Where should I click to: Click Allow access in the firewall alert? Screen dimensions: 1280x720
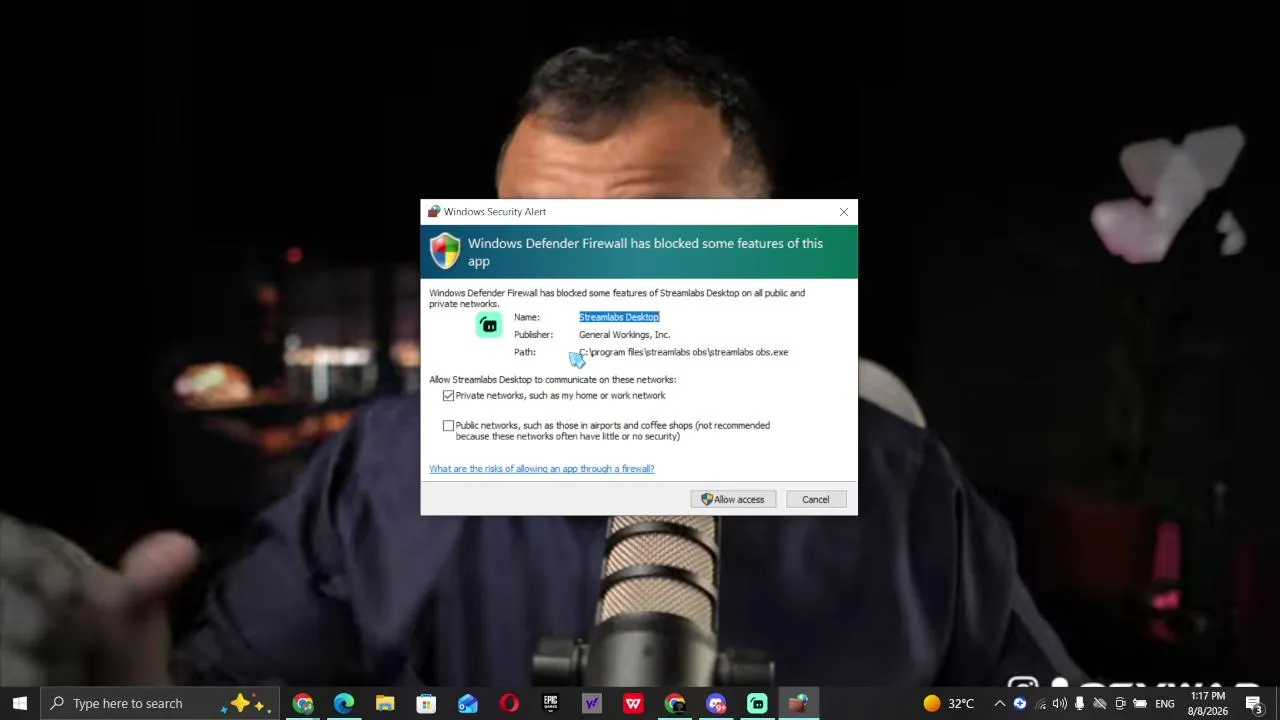[x=733, y=500]
